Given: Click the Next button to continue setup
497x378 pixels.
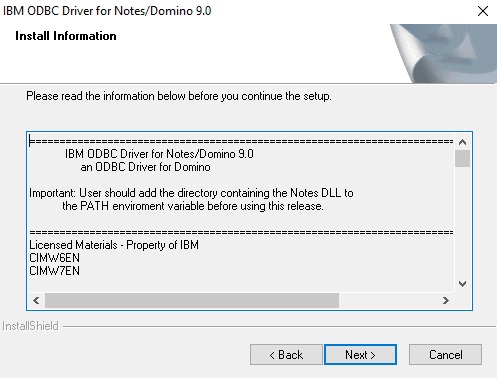Looking at the screenshot, I should coord(360,355).
